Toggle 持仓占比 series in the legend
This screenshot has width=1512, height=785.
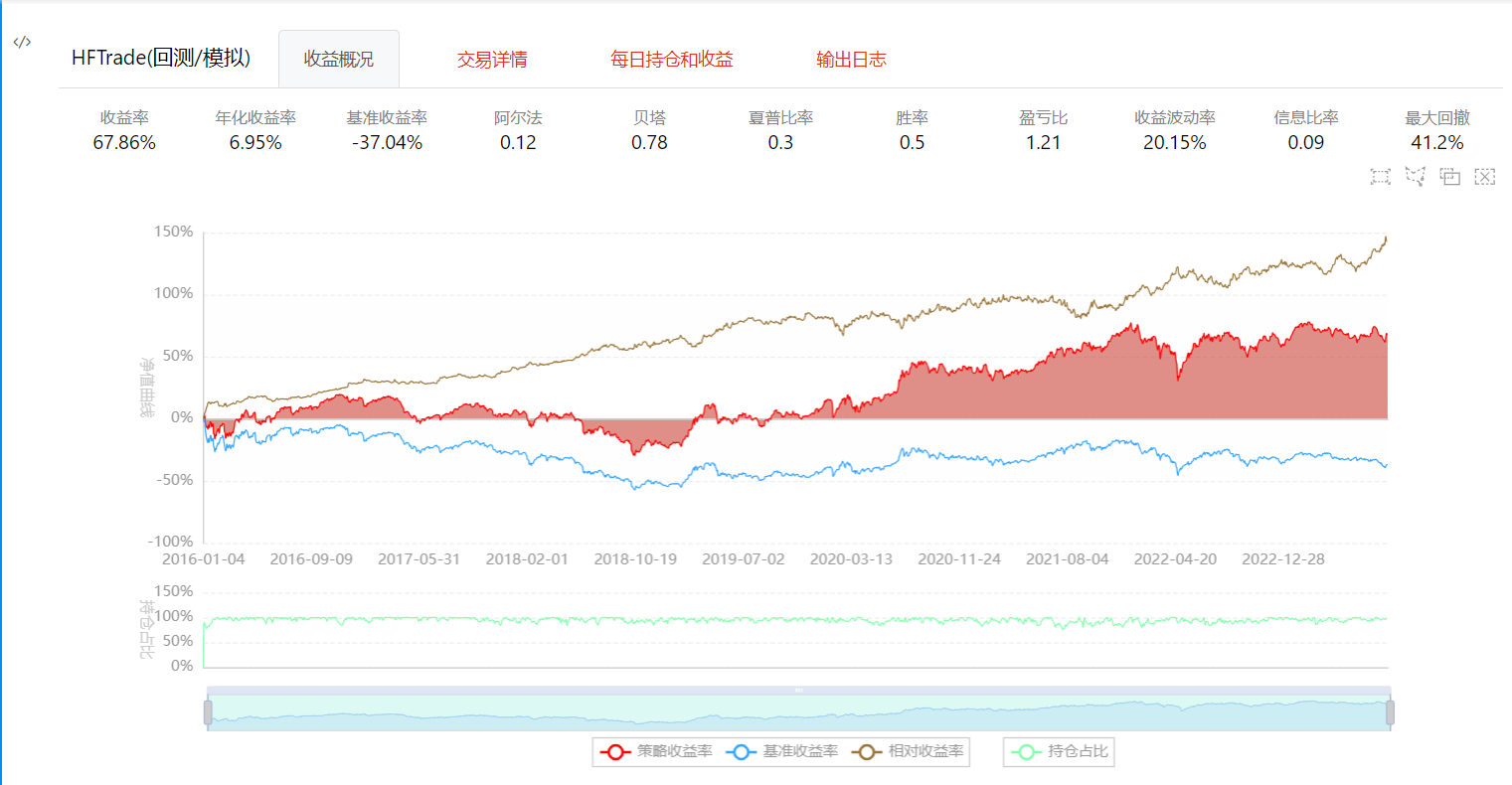click(x=1059, y=751)
